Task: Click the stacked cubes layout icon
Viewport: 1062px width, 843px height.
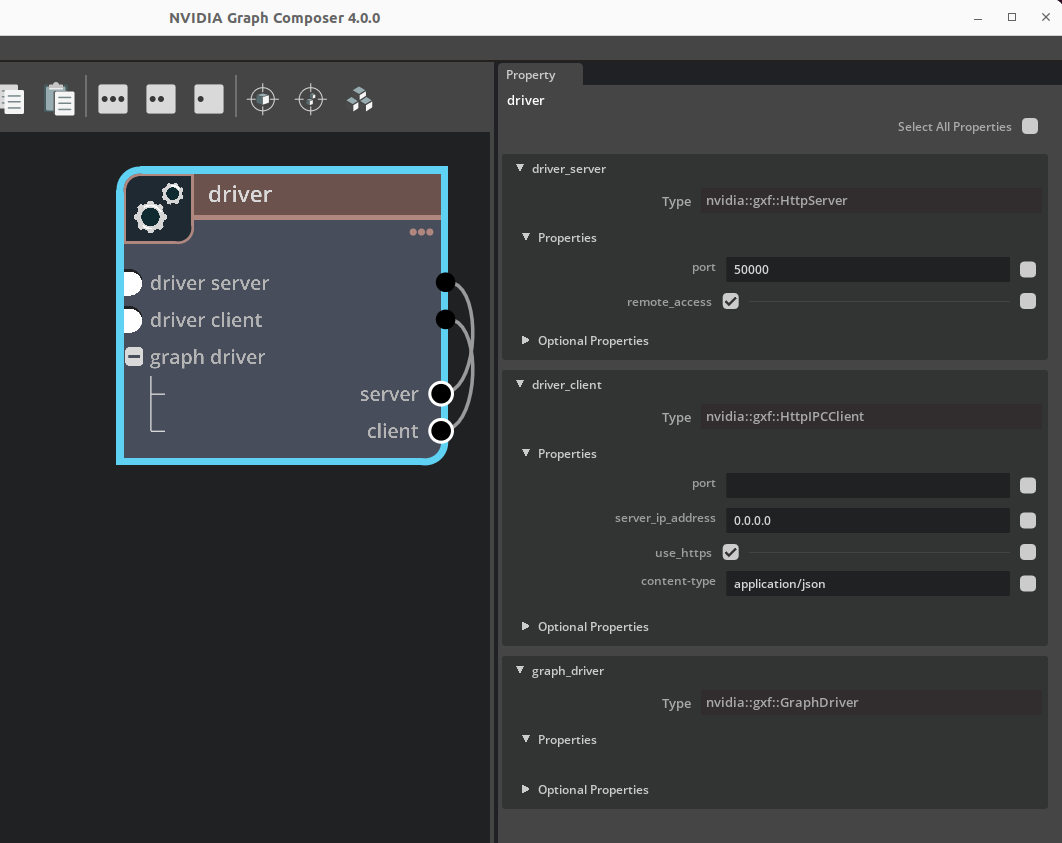Action: coord(360,100)
